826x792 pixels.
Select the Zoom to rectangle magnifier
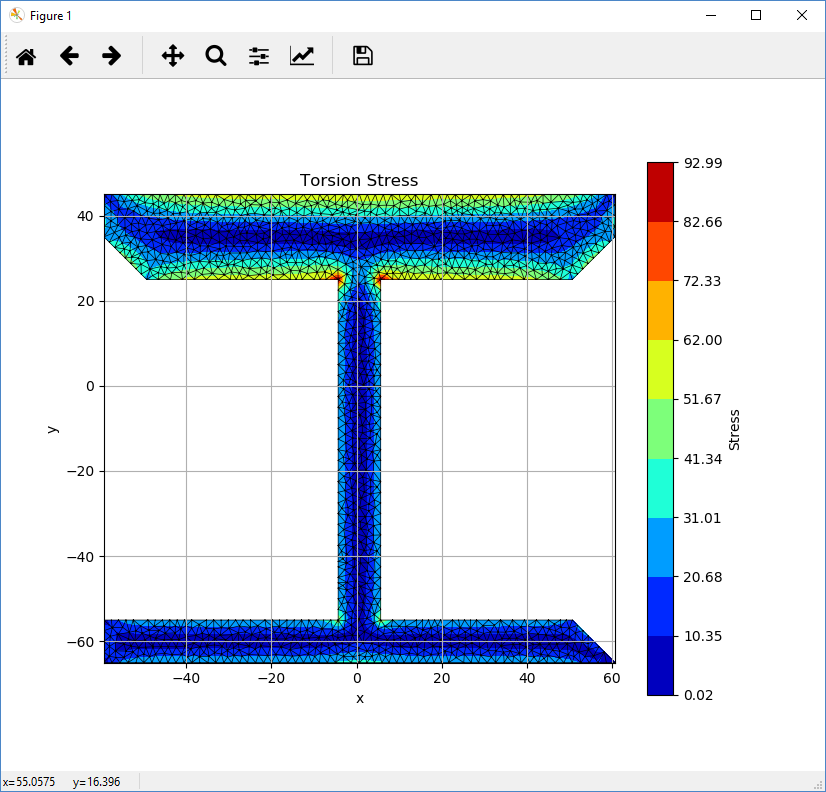(216, 56)
